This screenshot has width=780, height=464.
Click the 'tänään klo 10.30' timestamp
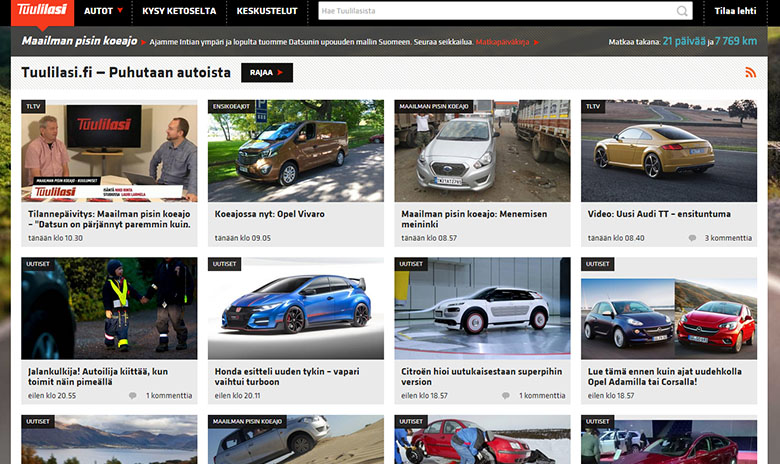55,238
